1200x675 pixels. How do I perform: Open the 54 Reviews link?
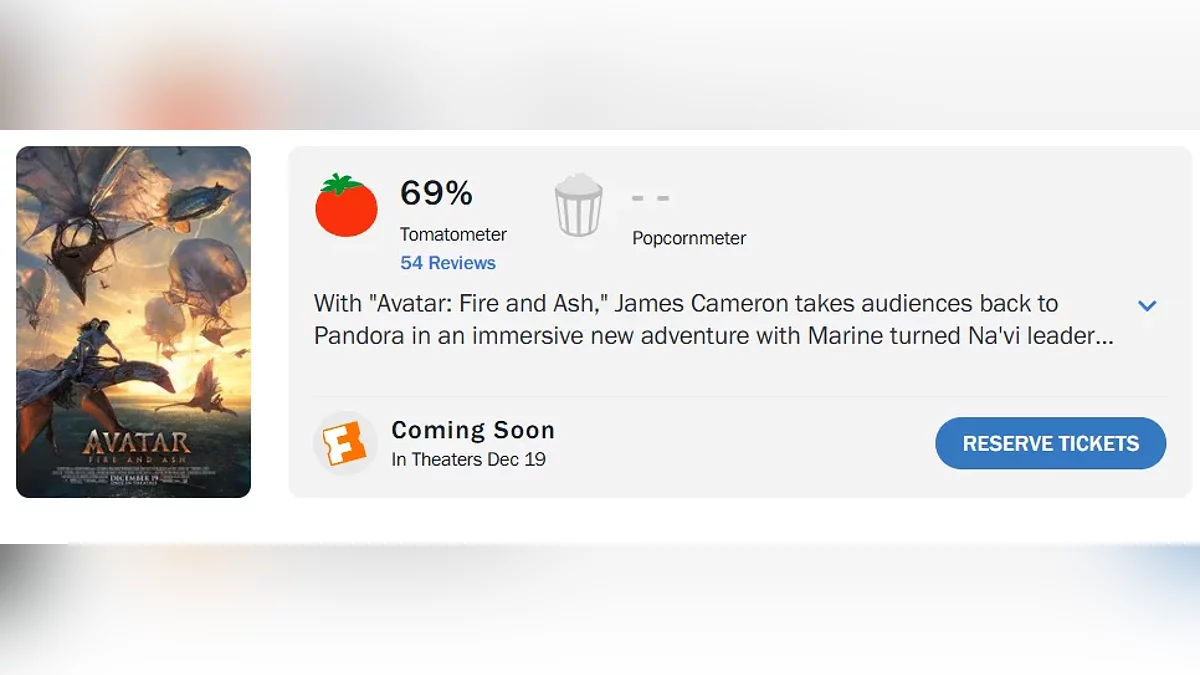[448, 263]
